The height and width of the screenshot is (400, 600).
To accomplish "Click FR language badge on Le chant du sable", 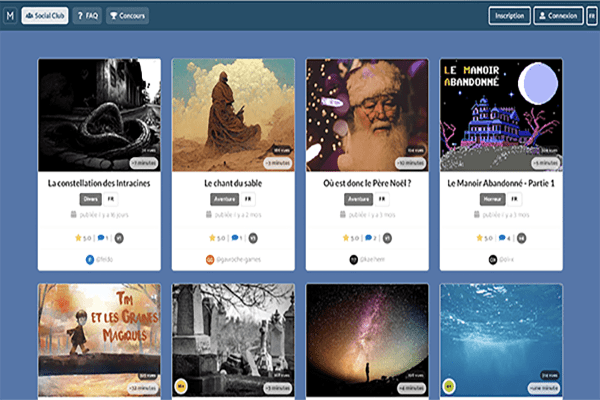I will (248, 199).
